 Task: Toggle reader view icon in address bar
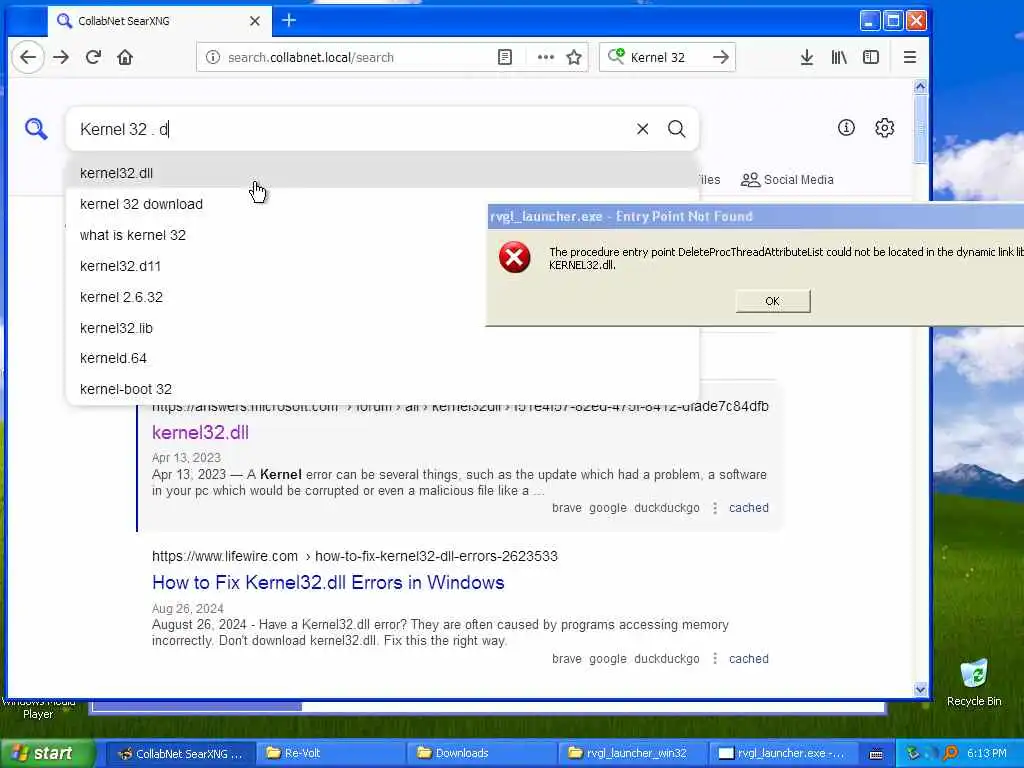point(505,57)
